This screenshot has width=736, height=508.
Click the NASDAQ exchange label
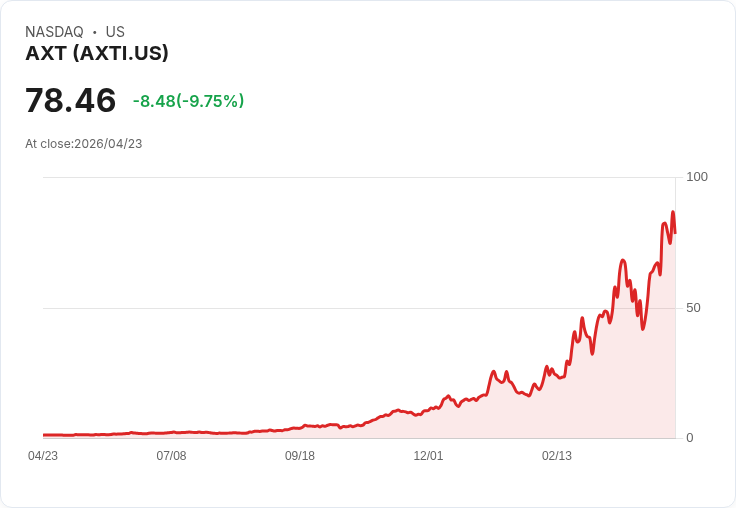[x=54, y=32]
